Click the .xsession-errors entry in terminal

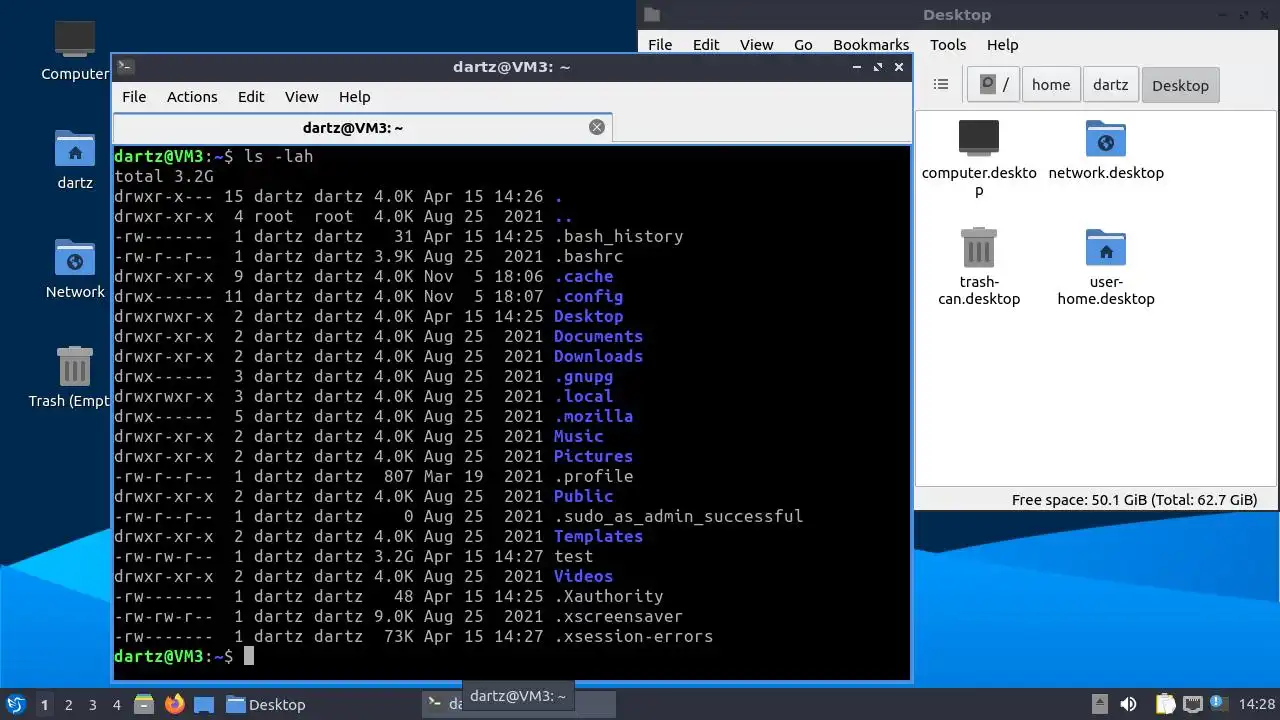633,636
